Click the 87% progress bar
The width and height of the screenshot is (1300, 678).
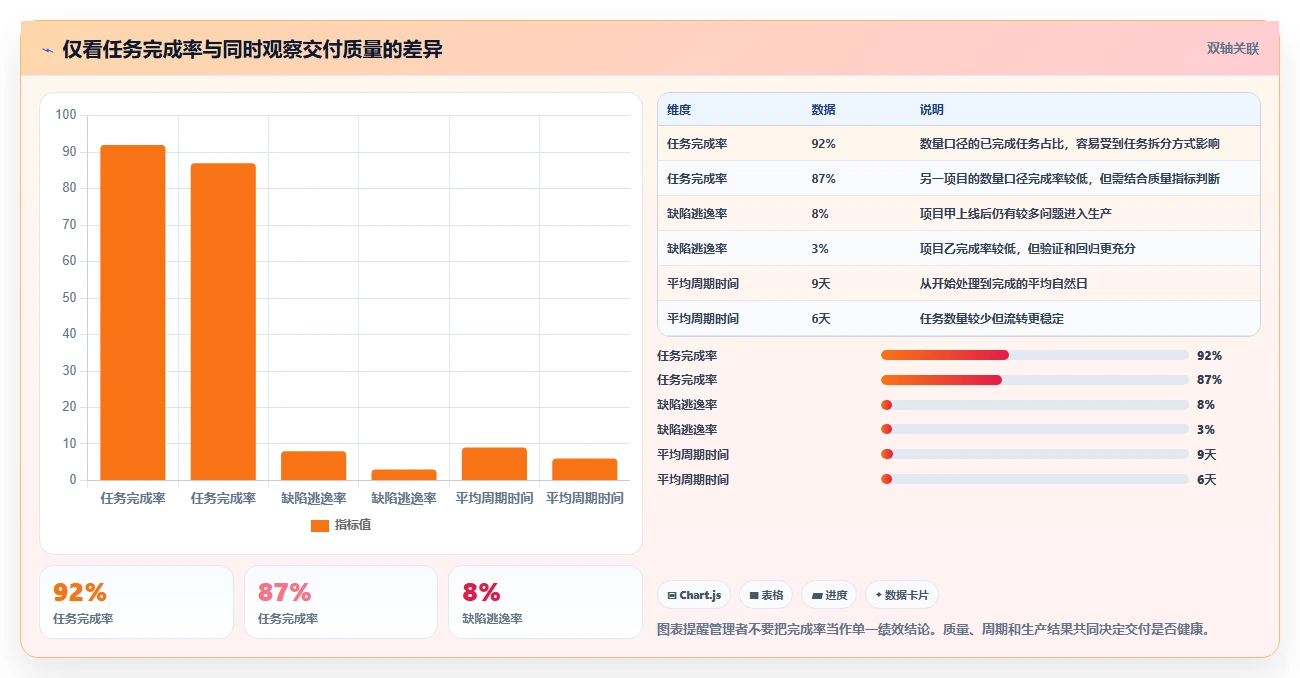[x=1034, y=380]
